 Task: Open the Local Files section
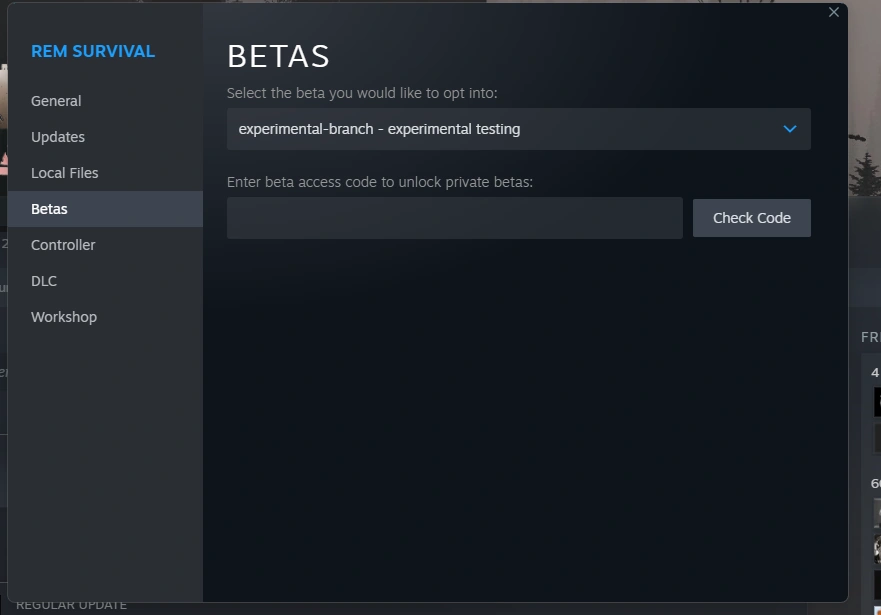[x=65, y=173]
